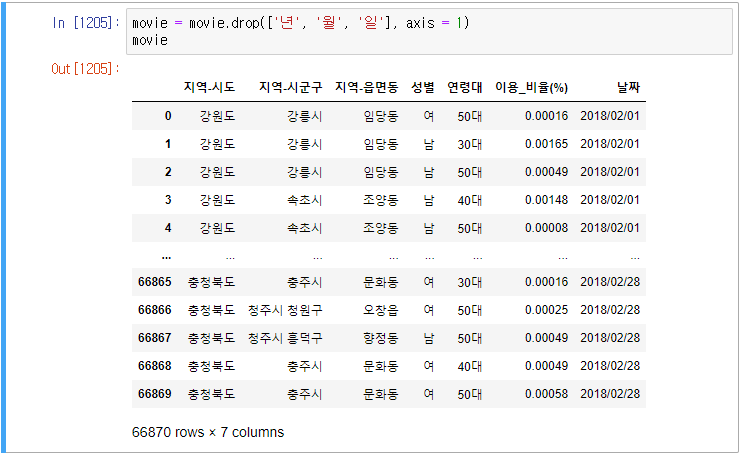This screenshot has width=739, height=454.
Task: Click the Out[1205] prompt label
Action: 85,69
